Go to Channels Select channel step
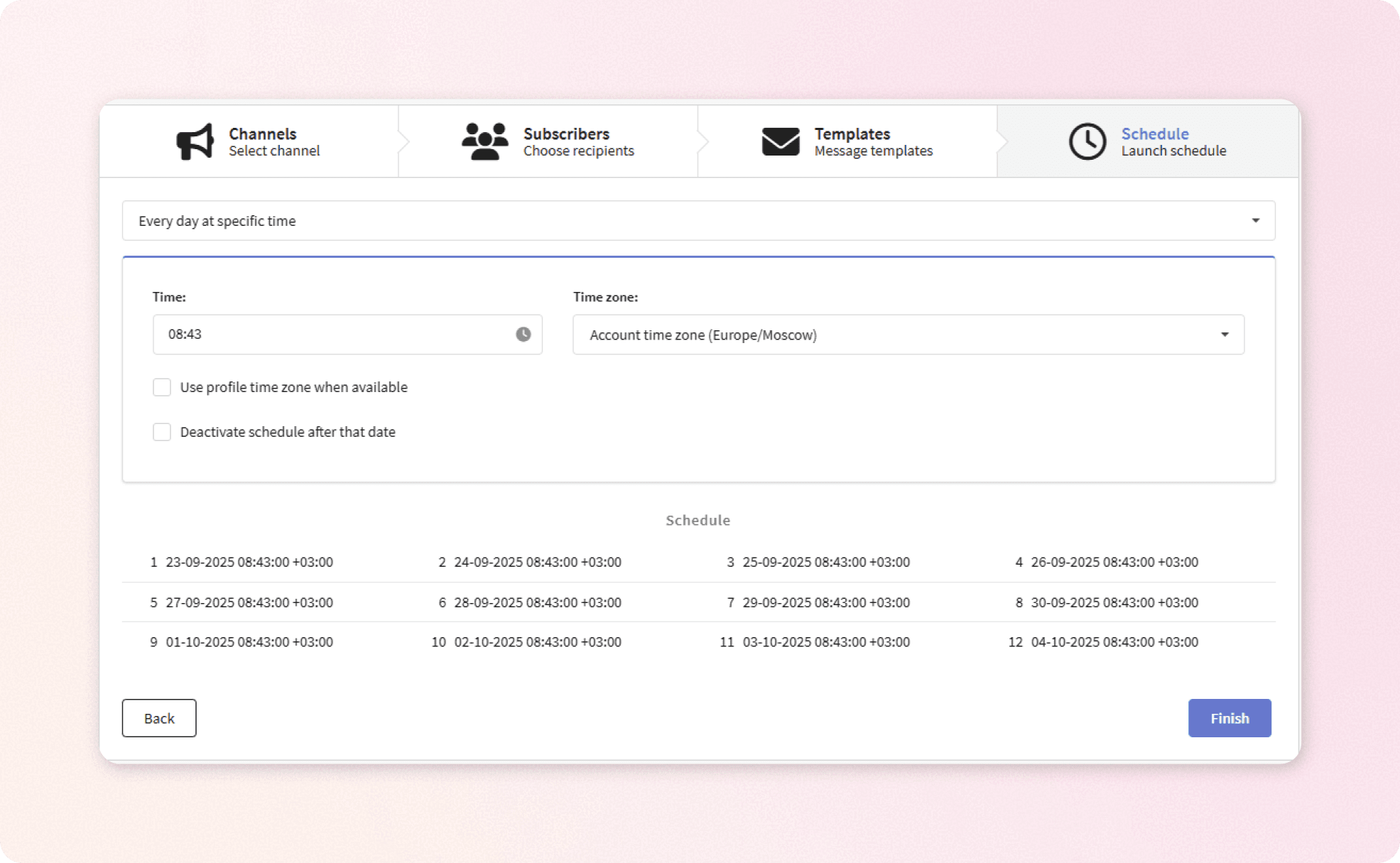The width and height of the screenshot is (1400, 863). tap(273, 141)
